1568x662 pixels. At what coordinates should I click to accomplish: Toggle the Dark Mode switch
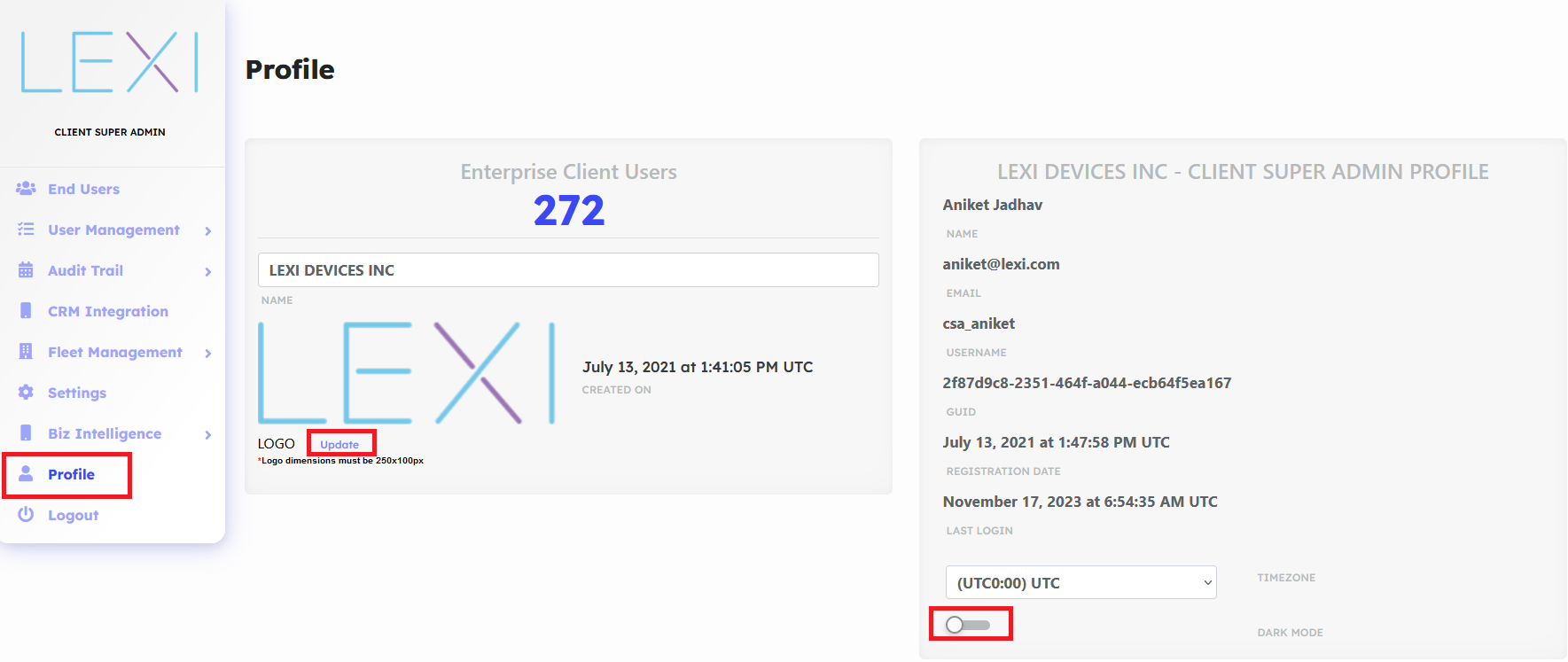(x=967, y=625)
